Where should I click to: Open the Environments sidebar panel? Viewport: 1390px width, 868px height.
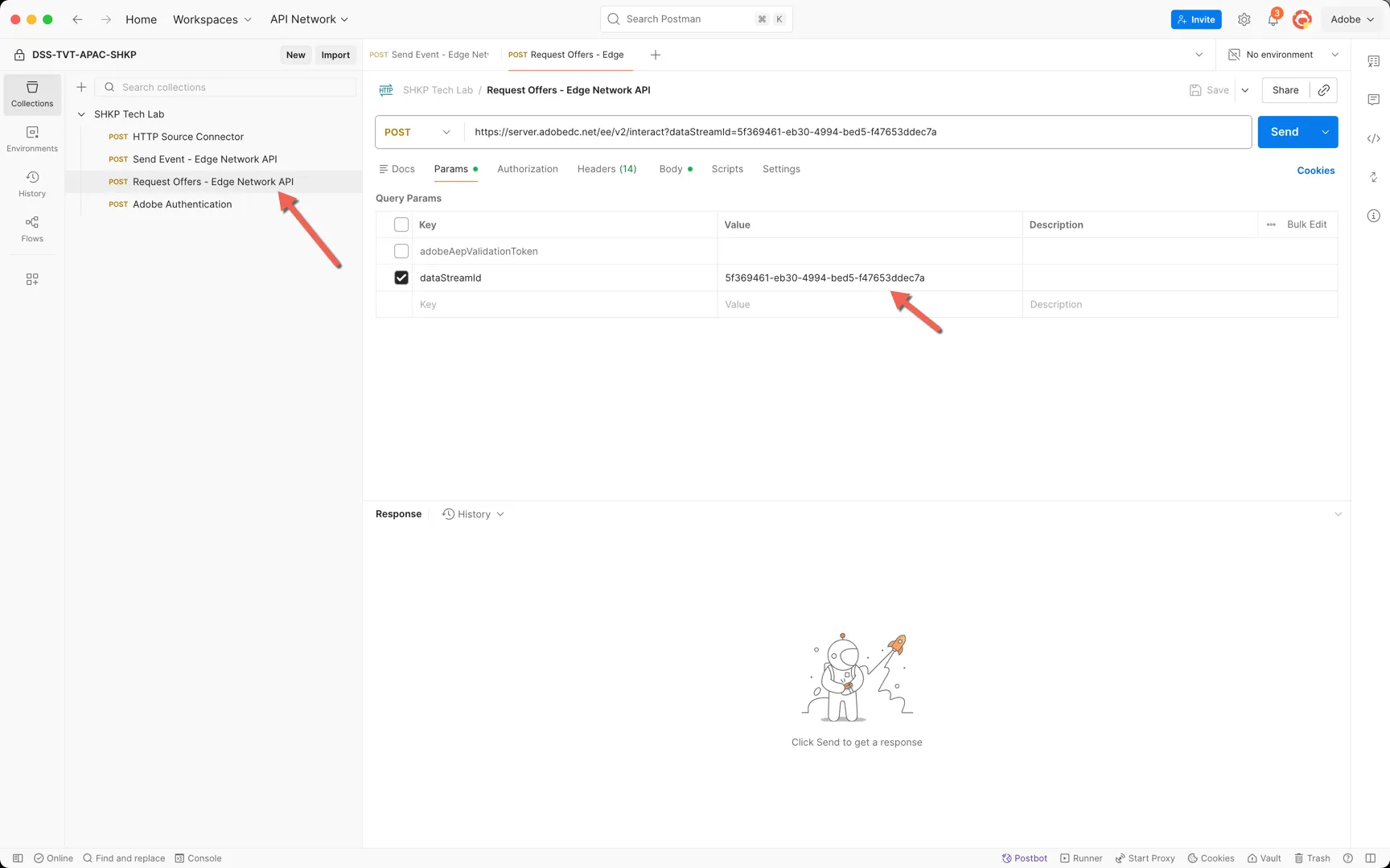point(32,139)
